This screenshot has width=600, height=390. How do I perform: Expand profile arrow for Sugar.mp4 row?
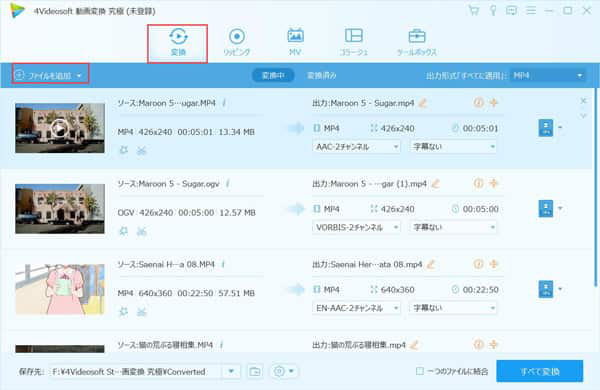[560, 127]
